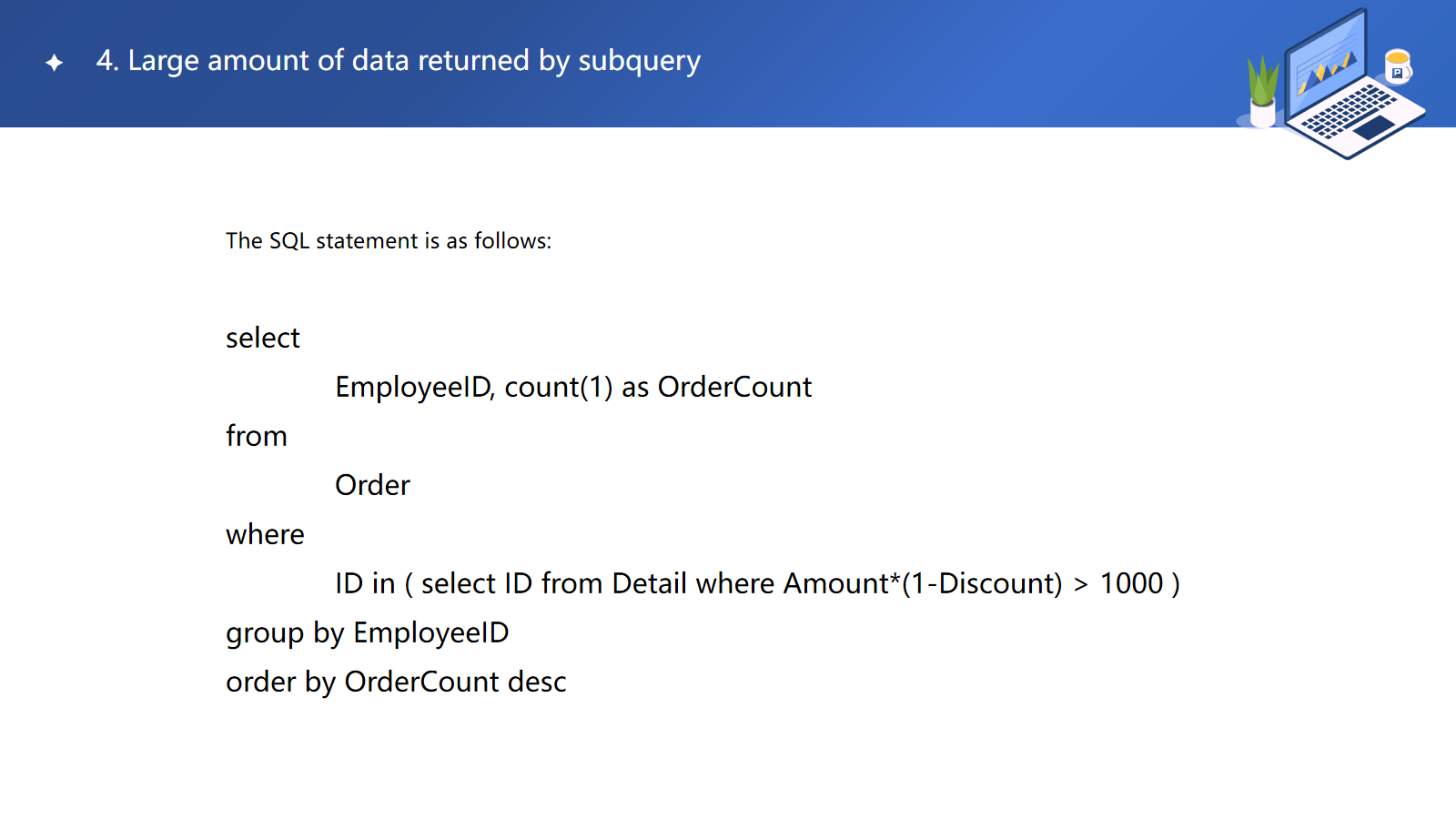Click the "where" keyword line
Viewport: 1456px width, 819px height.
pos(265,535)
